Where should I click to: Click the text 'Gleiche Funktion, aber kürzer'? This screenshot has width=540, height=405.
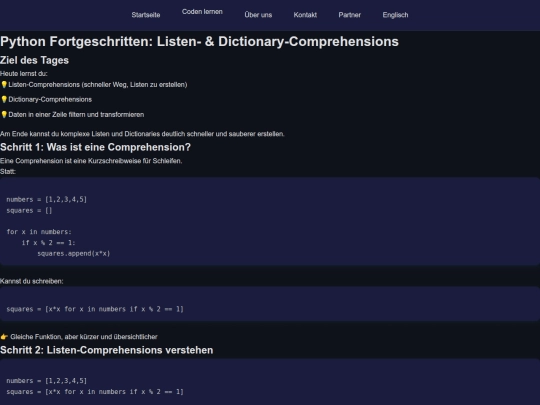(84, 337)
